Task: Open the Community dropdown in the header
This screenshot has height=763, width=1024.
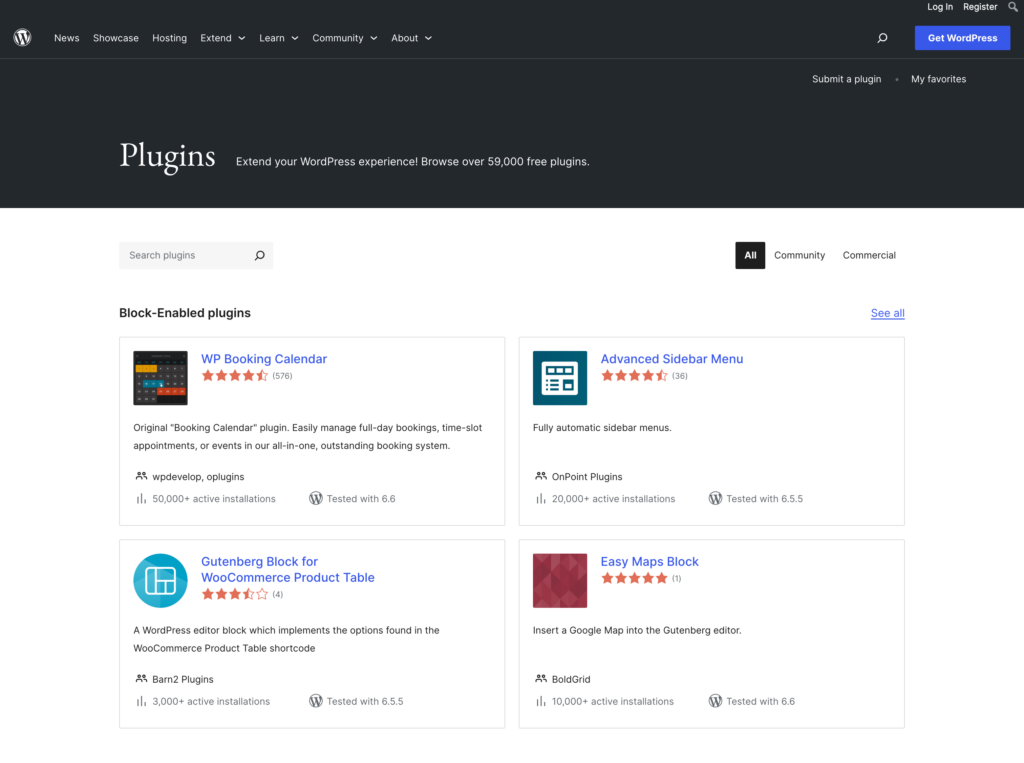Action: (344, 38)
